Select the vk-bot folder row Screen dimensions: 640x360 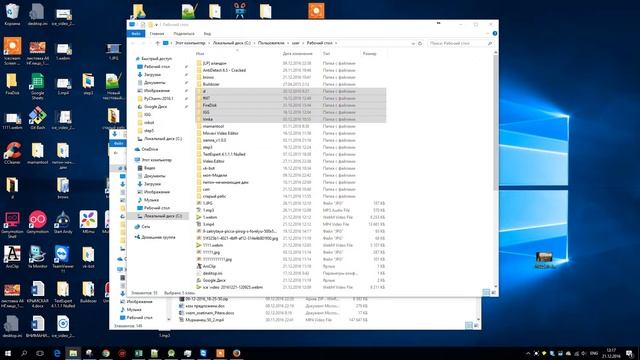[291, 168]
